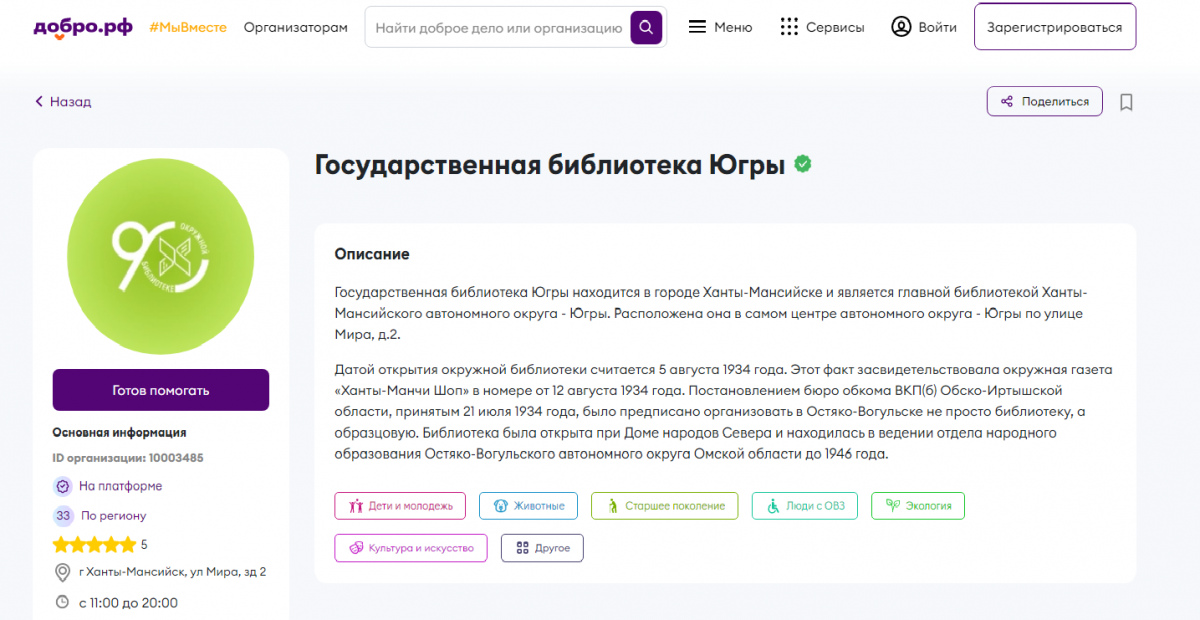The width and height of the screenshot is (1200, 620).
Task: Click the bookmark icon to save organization
Action: [1126, 102]
